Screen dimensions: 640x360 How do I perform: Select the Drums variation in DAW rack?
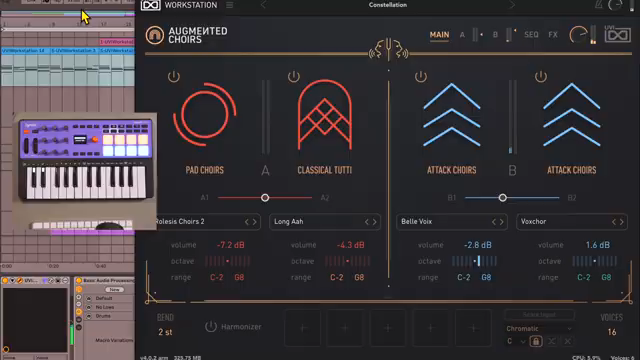[x=103, y=316]
